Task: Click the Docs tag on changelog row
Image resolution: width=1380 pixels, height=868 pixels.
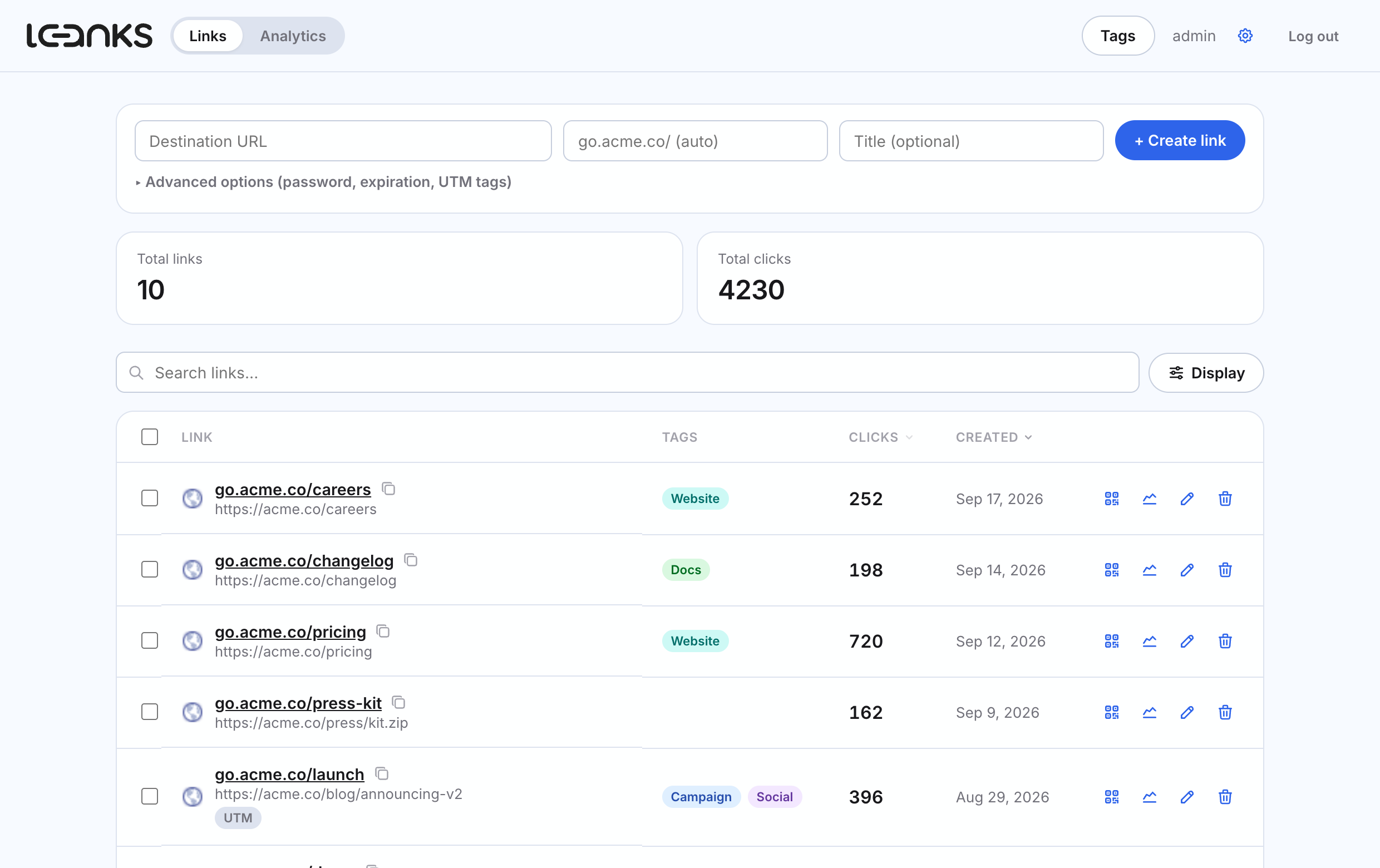Action: pyautogui.click(x=686, y=570)
